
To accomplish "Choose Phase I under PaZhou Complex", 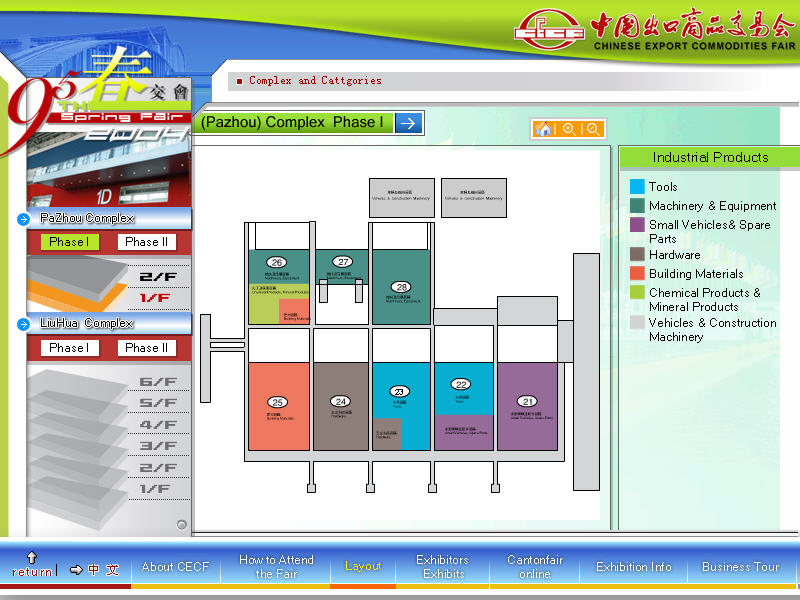I will pyautogui.click(x=70, y=242).
